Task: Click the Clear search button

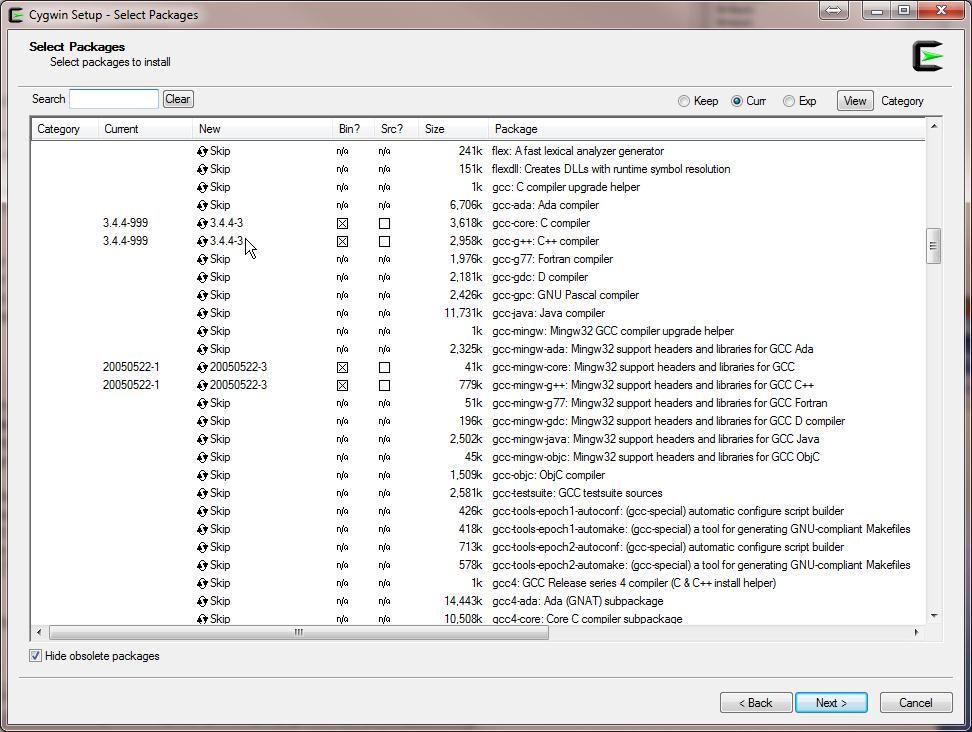Action: [178, 99]
